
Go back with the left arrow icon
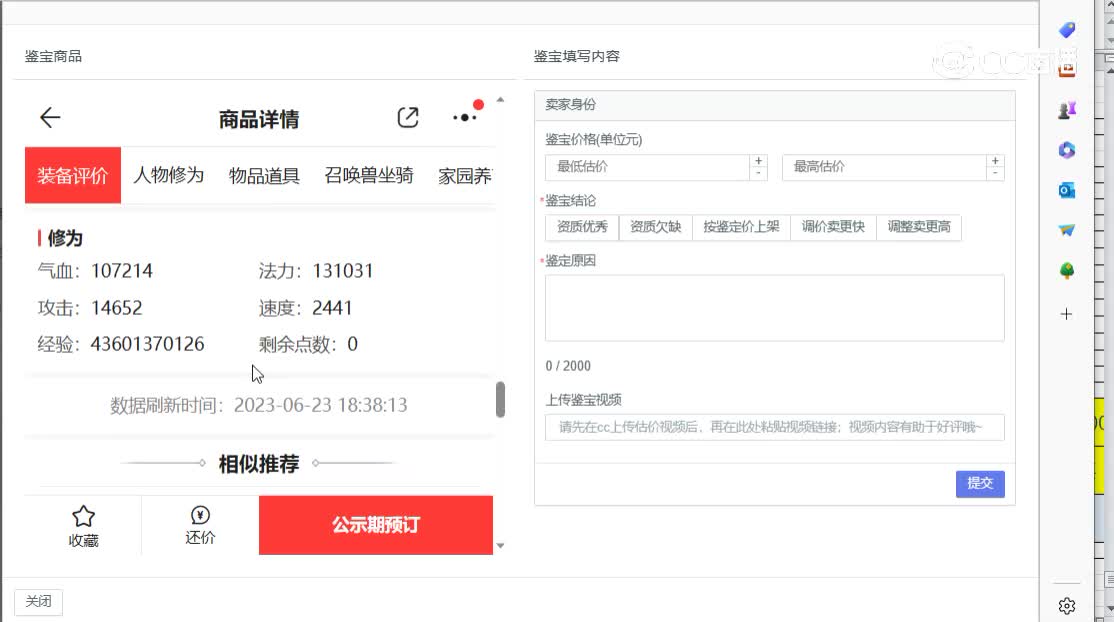point(50,117)
